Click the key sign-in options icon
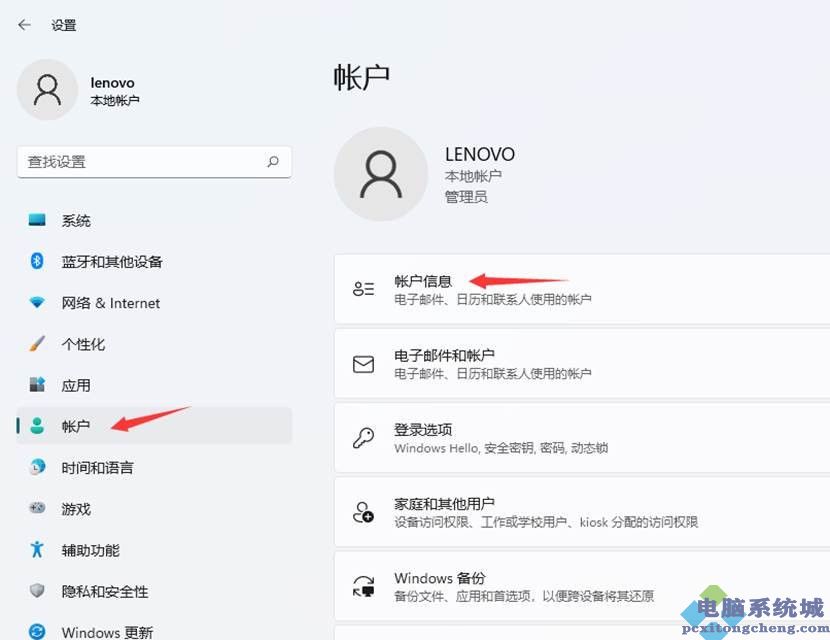Image resolution: width=830 pixels, height=640 pixels. [x=364, y=438]
